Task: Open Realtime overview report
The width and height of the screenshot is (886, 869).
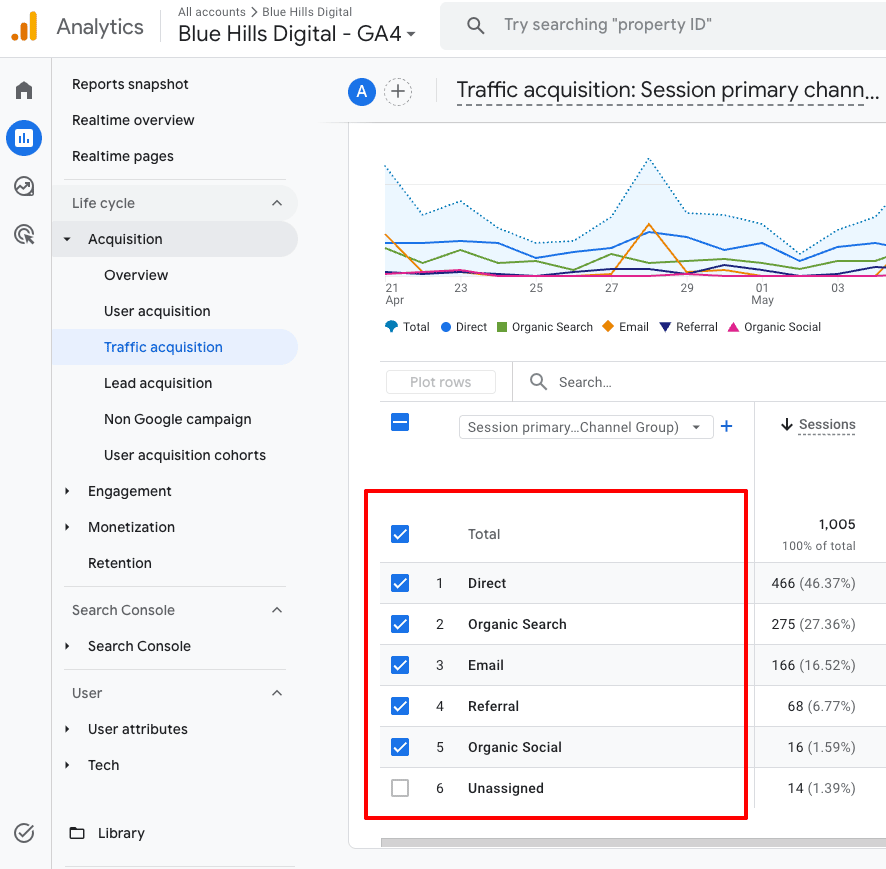Action: pos(133,120)
